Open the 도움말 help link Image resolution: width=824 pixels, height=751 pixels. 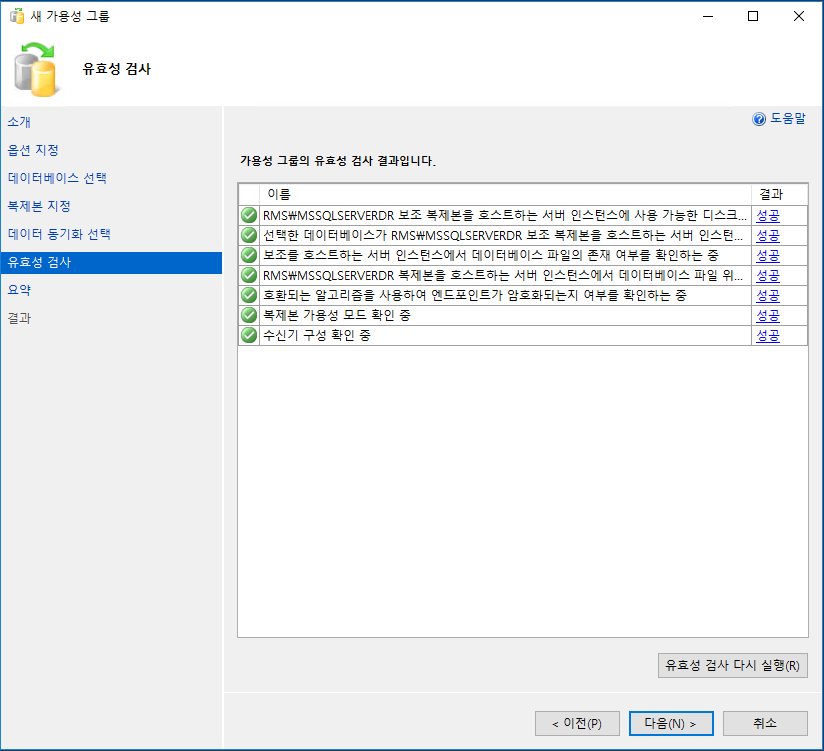point(787,119)
